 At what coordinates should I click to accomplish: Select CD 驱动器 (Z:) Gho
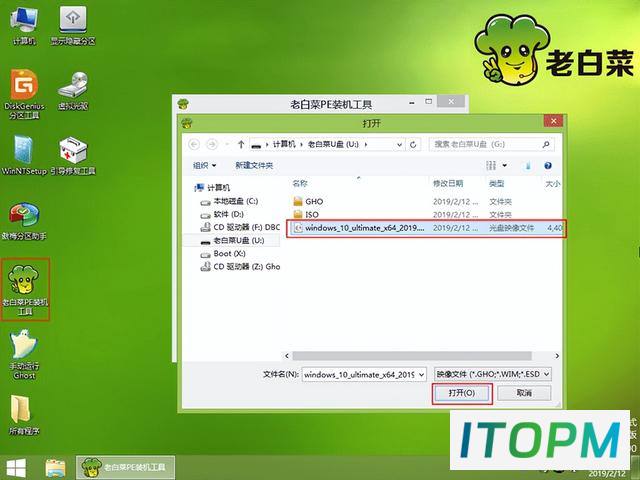[x=240, y=267]
